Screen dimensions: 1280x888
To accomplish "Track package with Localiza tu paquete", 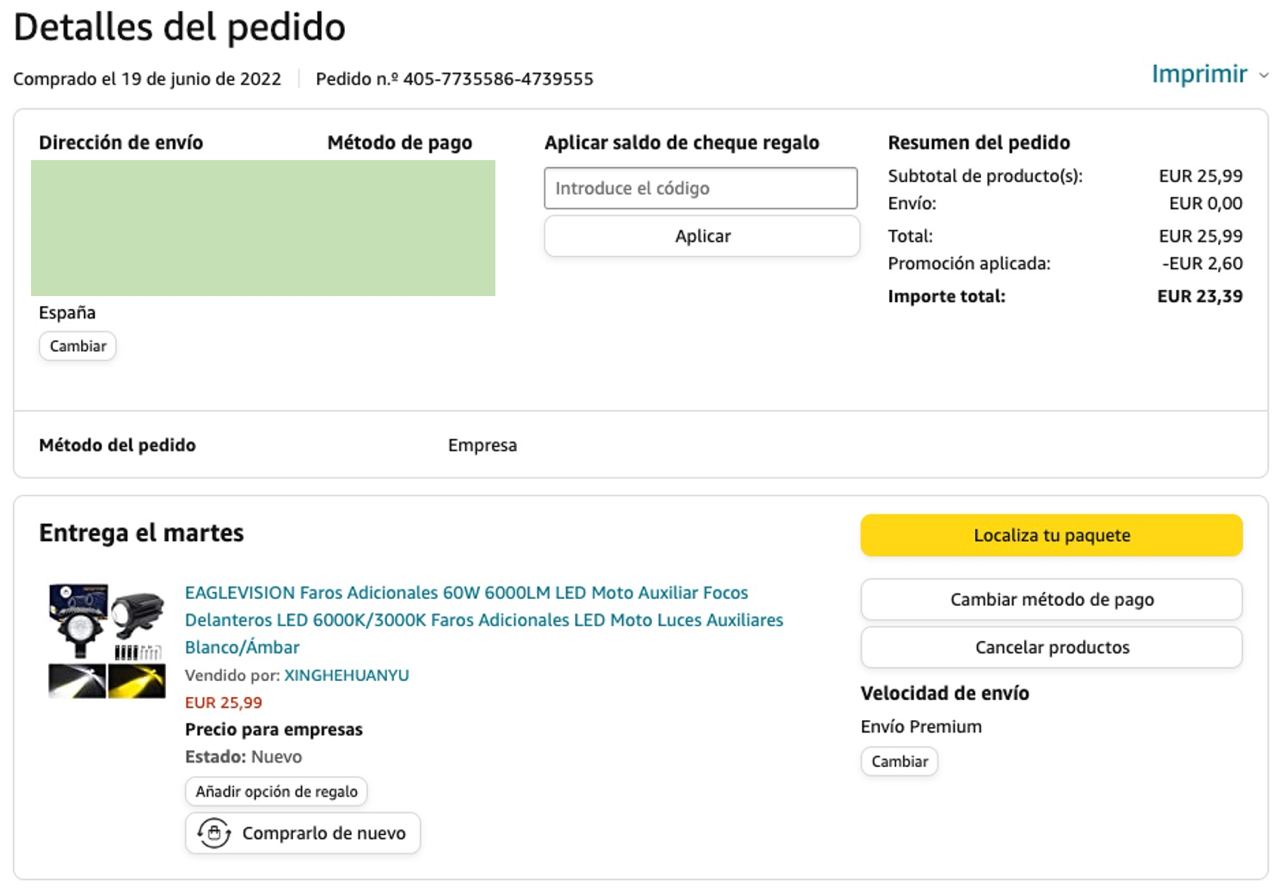I will pos(1051,535).
